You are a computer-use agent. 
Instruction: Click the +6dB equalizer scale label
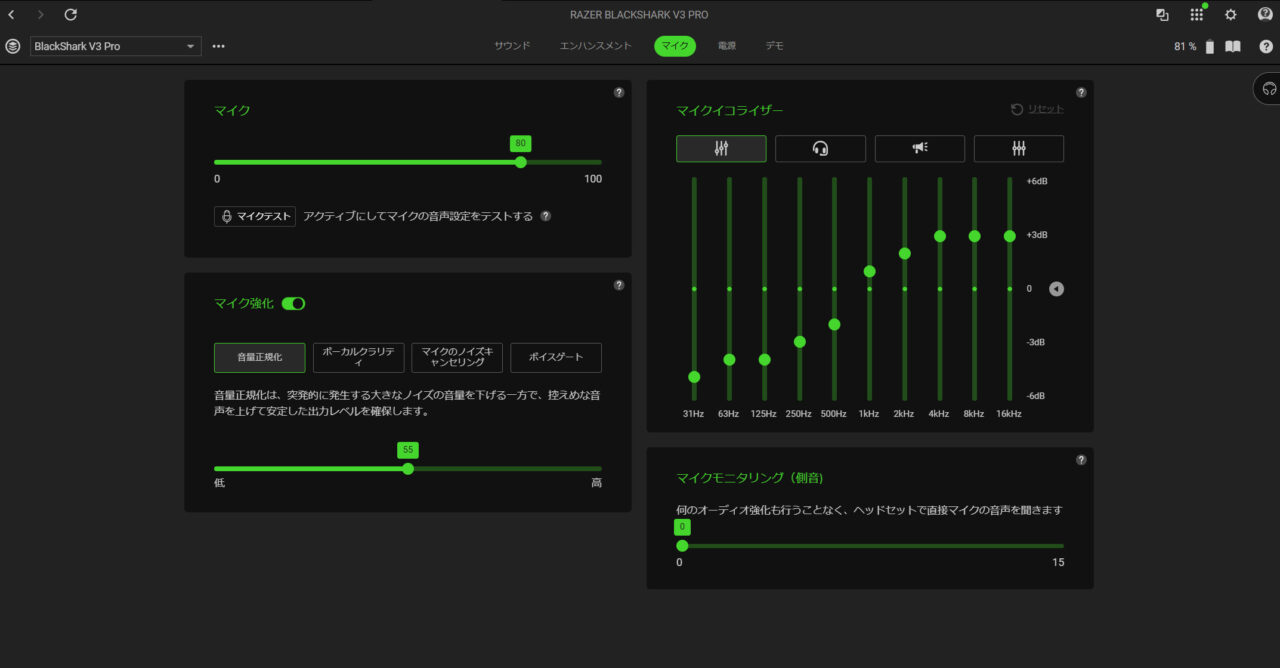coord(1037,181)
